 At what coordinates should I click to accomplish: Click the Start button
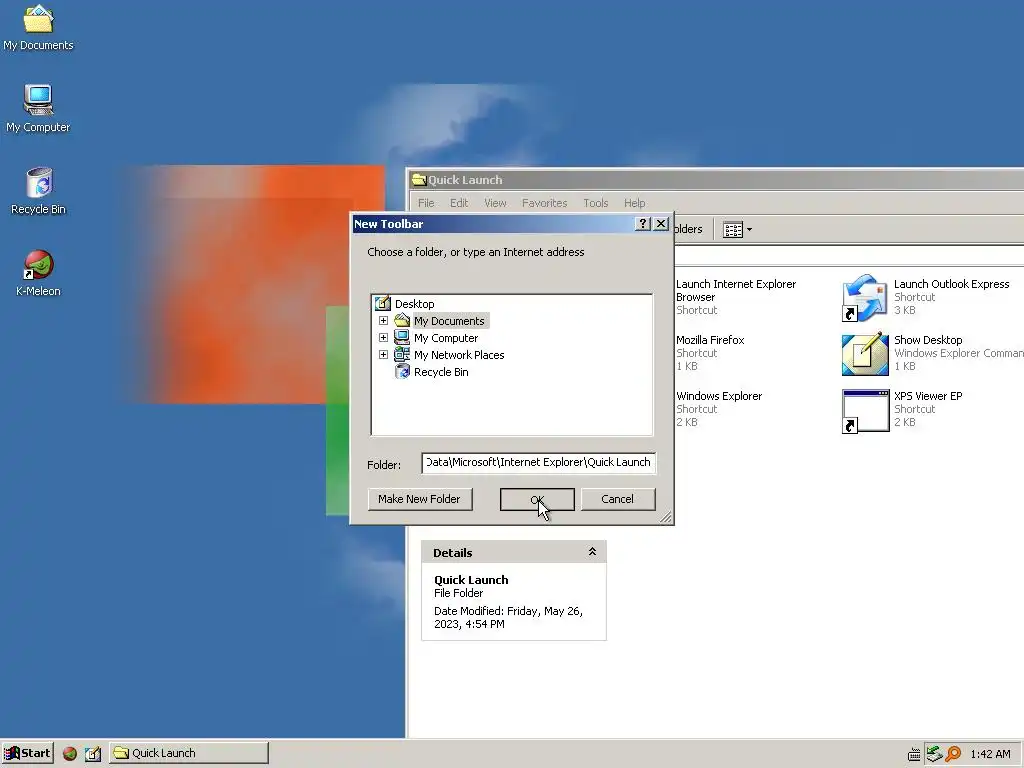coord(27,753)
